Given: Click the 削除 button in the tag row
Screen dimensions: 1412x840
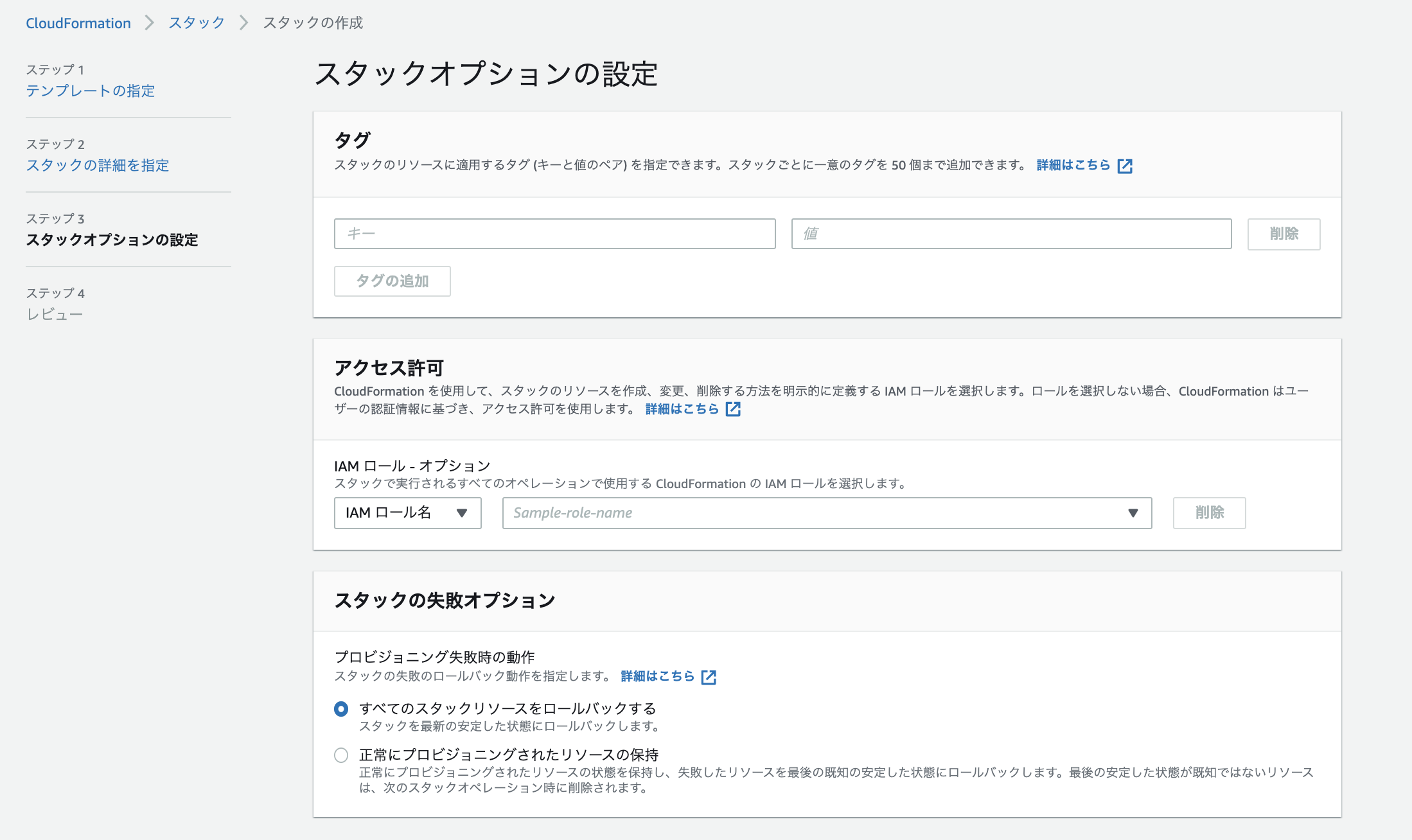Looking at the screenshot, I should [x=1284, y=234].
